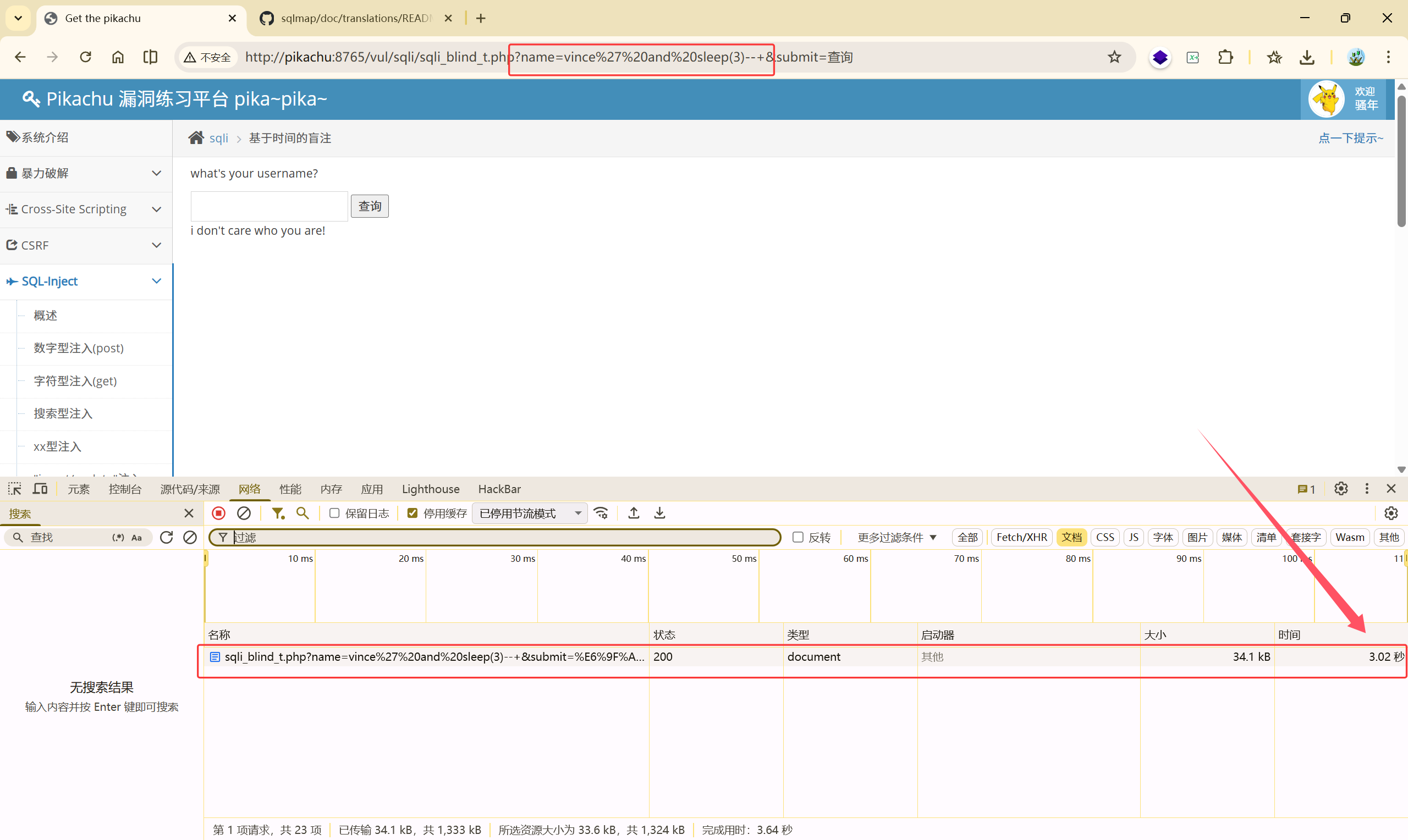Check the 反转 filter checkbox
Image resolution: width=1408 pixels, height=840 pixels.
(798, 537)
